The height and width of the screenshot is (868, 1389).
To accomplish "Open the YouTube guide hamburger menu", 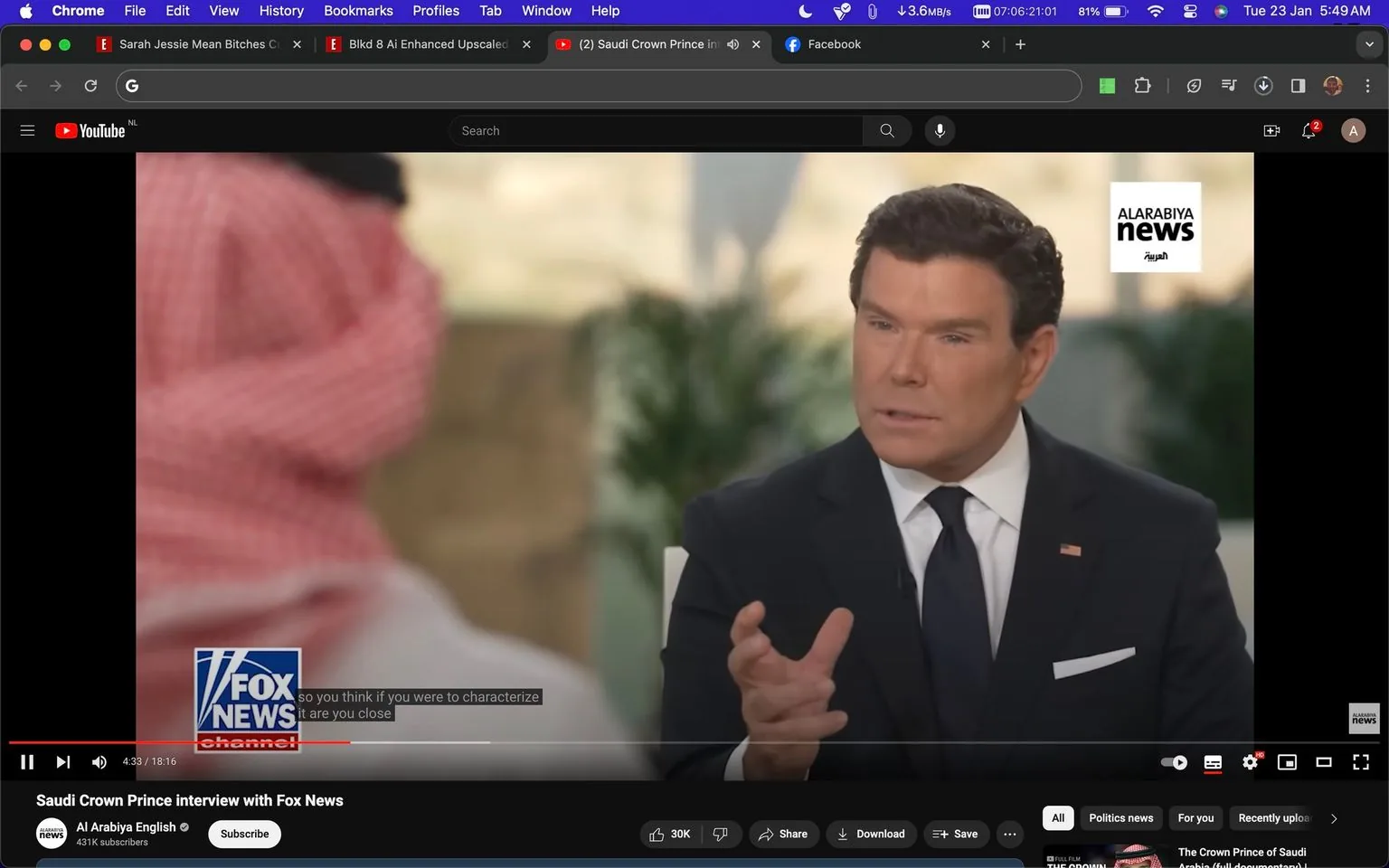I will click(27, 130).
